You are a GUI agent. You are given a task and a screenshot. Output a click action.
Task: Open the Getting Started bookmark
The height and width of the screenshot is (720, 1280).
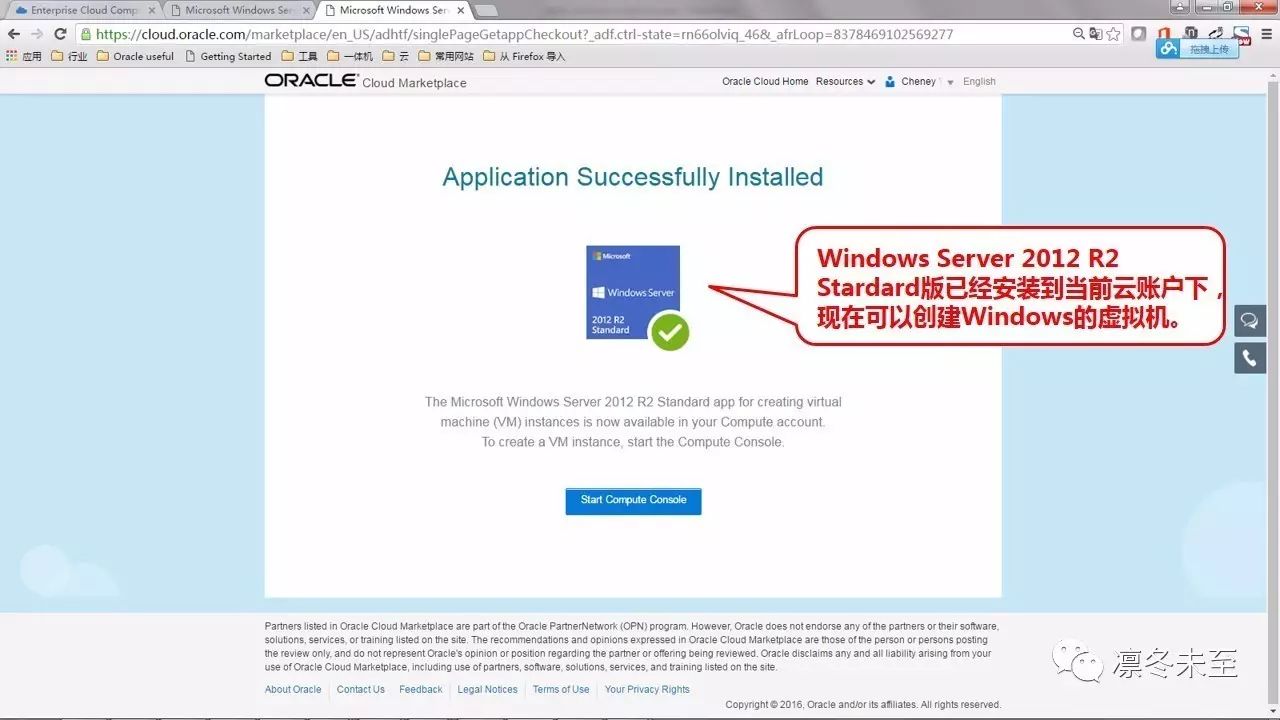[x=228, y=56]
